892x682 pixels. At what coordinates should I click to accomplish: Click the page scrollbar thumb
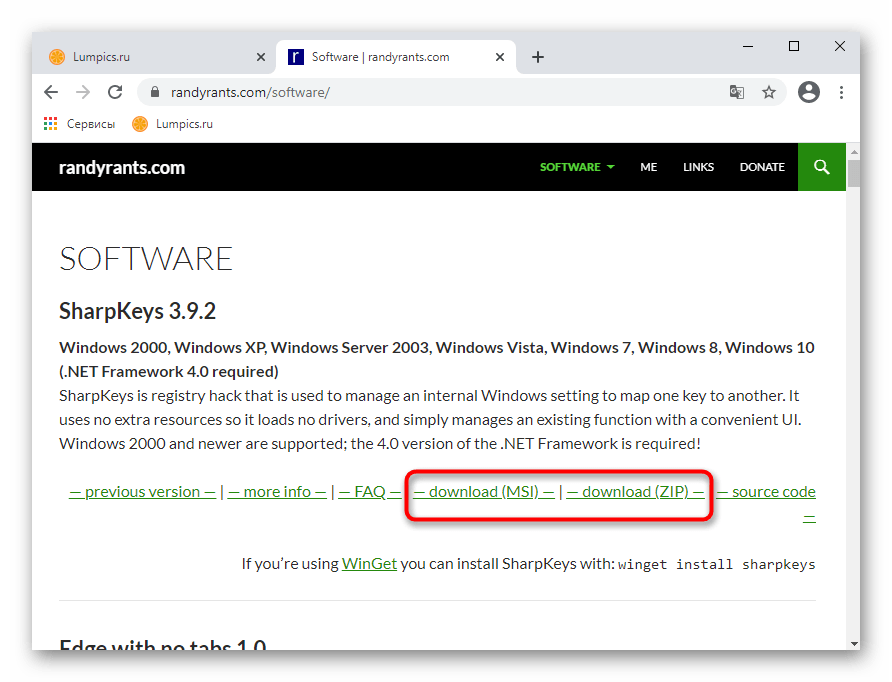click(x=853, y=173)
